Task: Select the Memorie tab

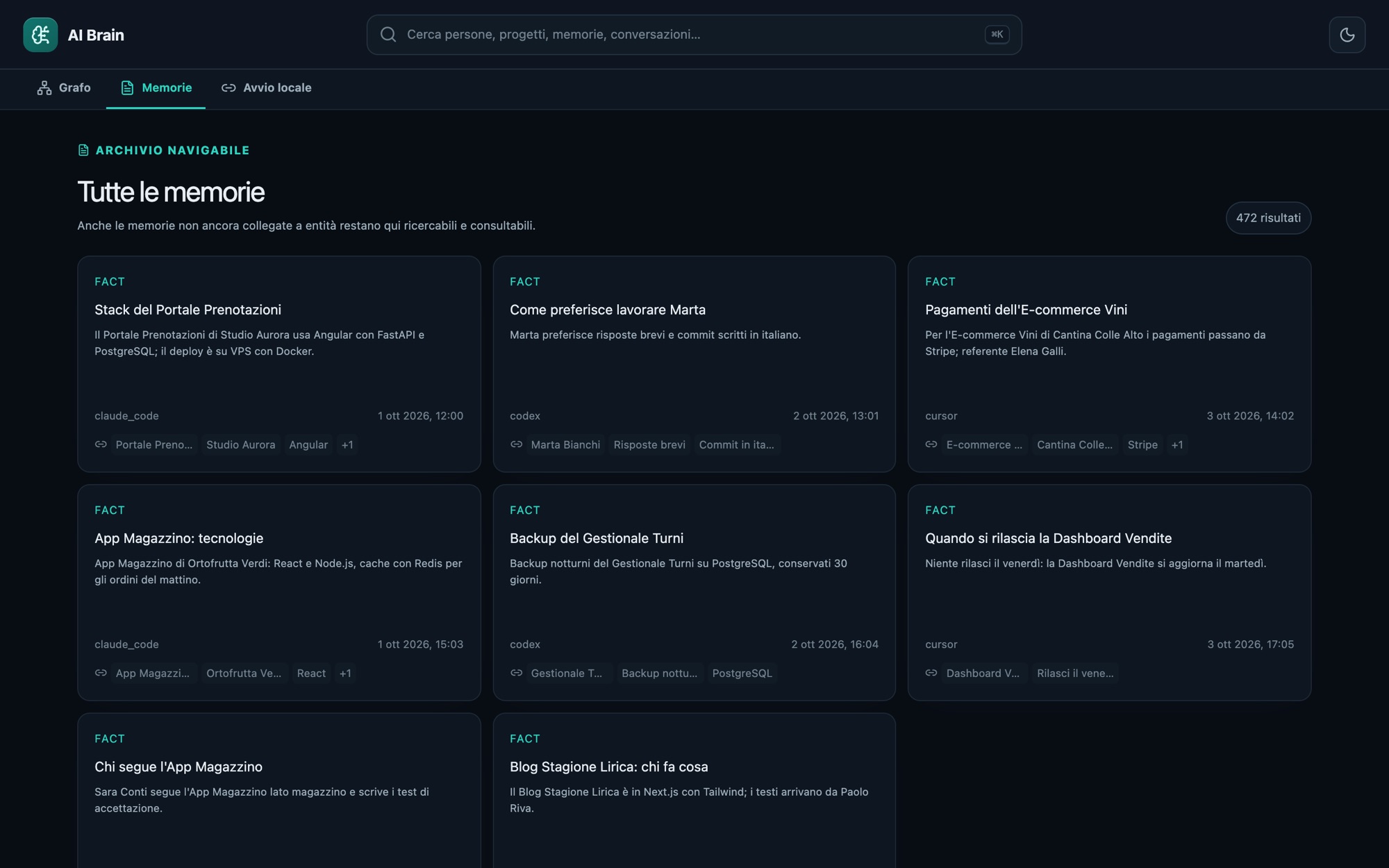Action: (156, 88)
